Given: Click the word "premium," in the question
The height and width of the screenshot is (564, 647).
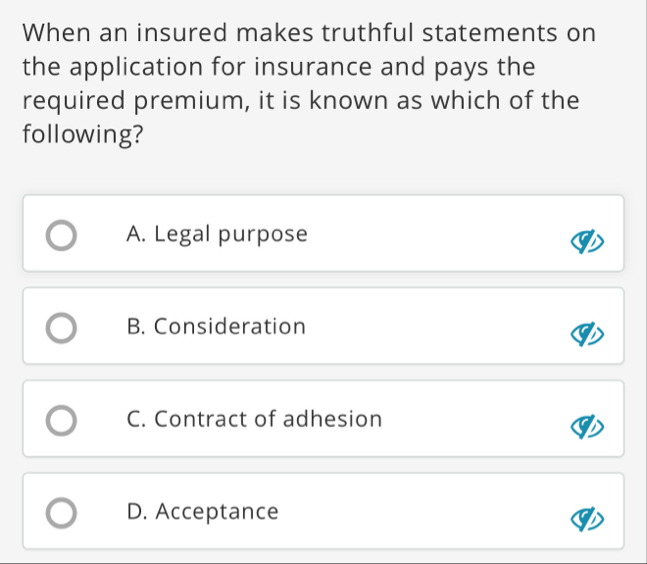Looking at the screenshot, I should (x=192, y=101).
